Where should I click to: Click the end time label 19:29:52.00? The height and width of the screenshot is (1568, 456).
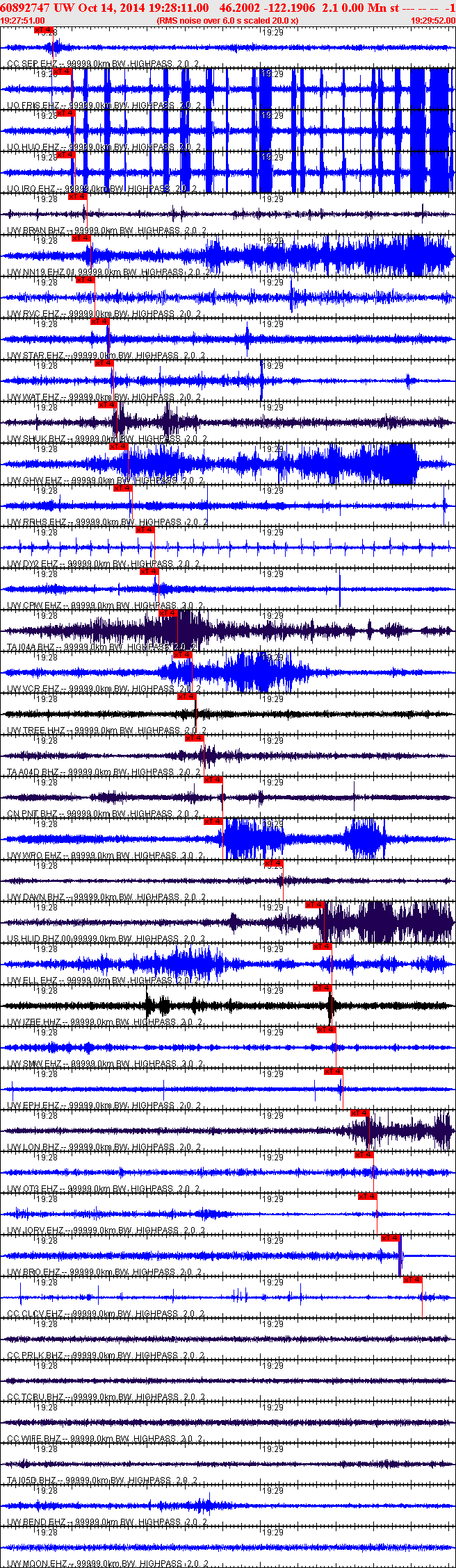433,21
